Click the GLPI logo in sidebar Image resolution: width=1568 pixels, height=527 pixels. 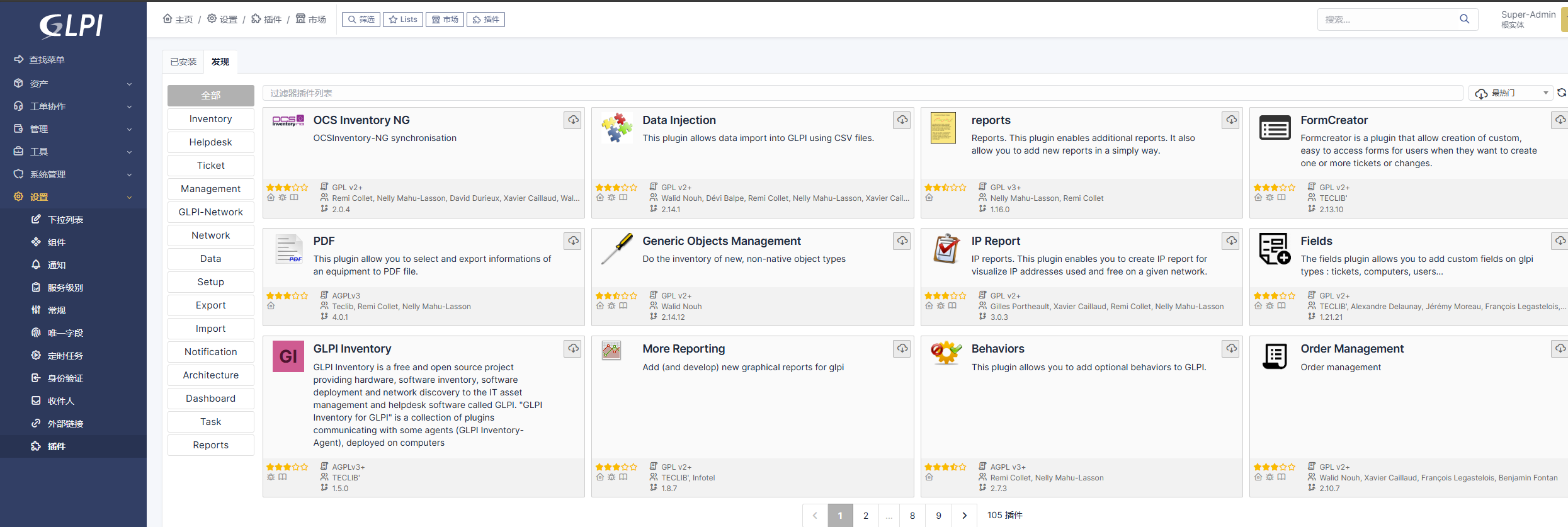[71, 25]
